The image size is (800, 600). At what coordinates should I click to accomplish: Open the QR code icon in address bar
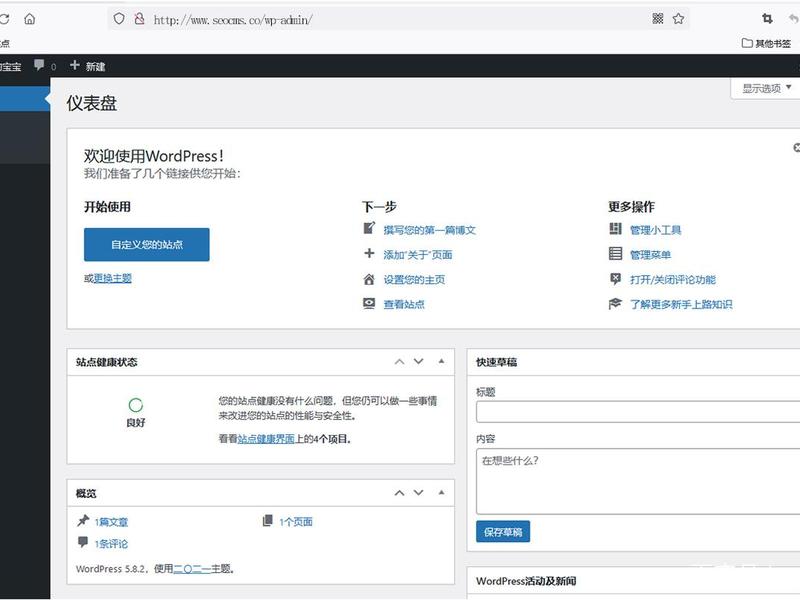coord(658,19)
